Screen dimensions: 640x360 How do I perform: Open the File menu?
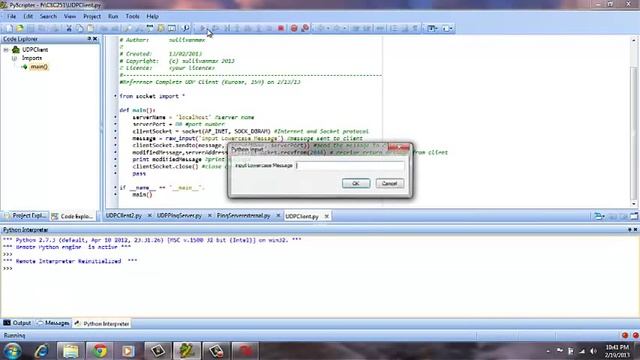[11, 16]
